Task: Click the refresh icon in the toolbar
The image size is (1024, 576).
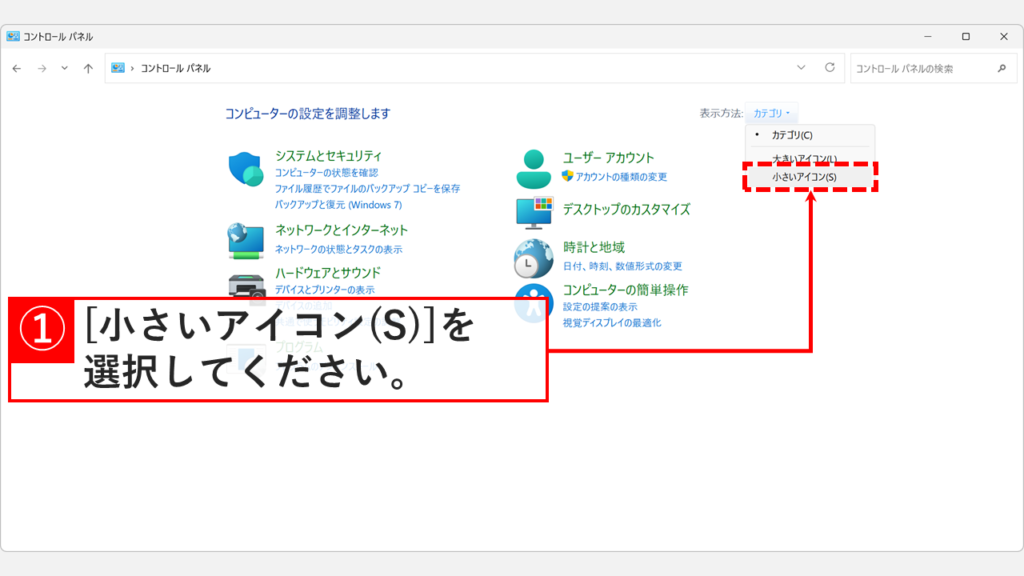Action: point(831,68)
